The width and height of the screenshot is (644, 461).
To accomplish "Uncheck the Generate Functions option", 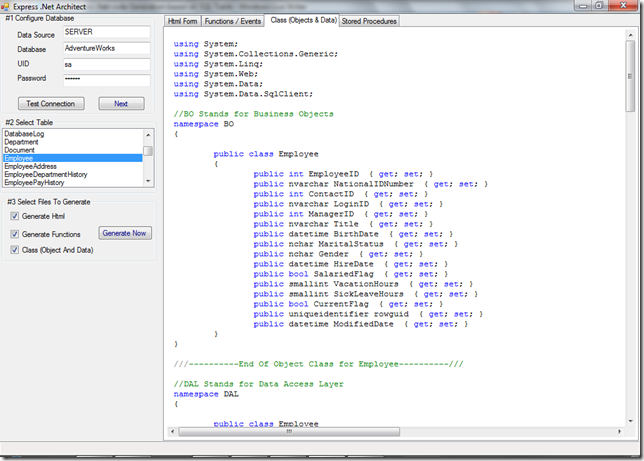I will tap(14, 234).
